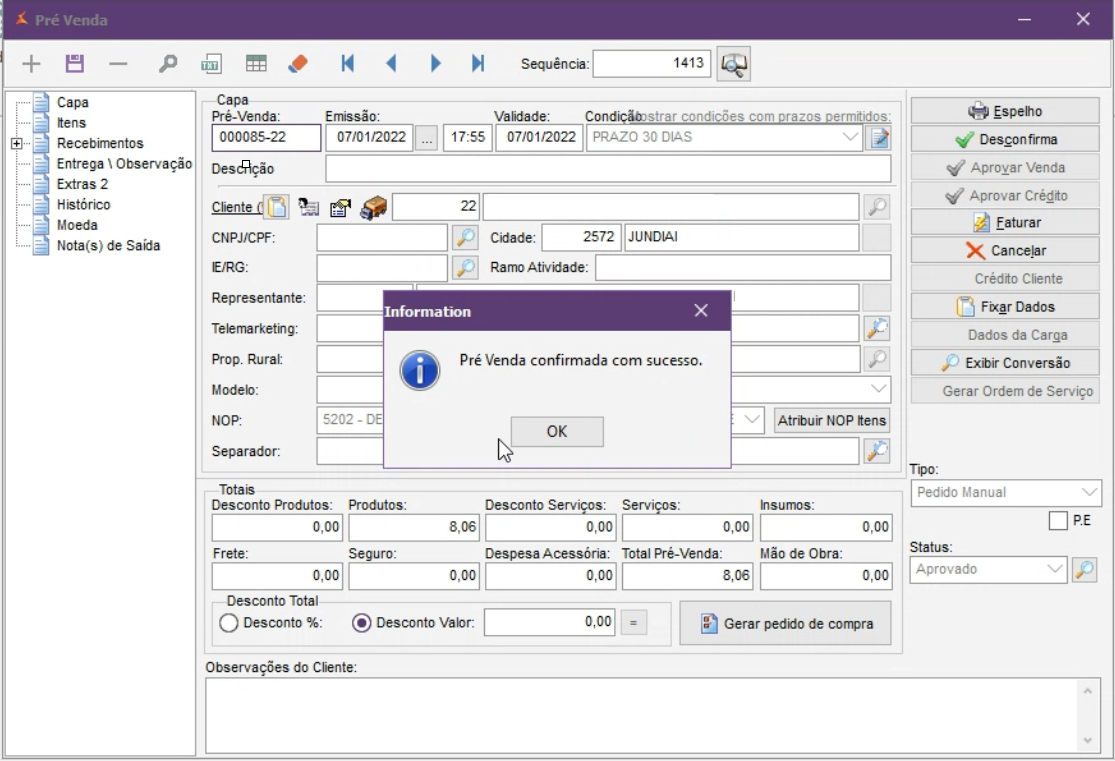Click the eraser icon in toolbar
1115x761 pixels.
pos(297,64)
